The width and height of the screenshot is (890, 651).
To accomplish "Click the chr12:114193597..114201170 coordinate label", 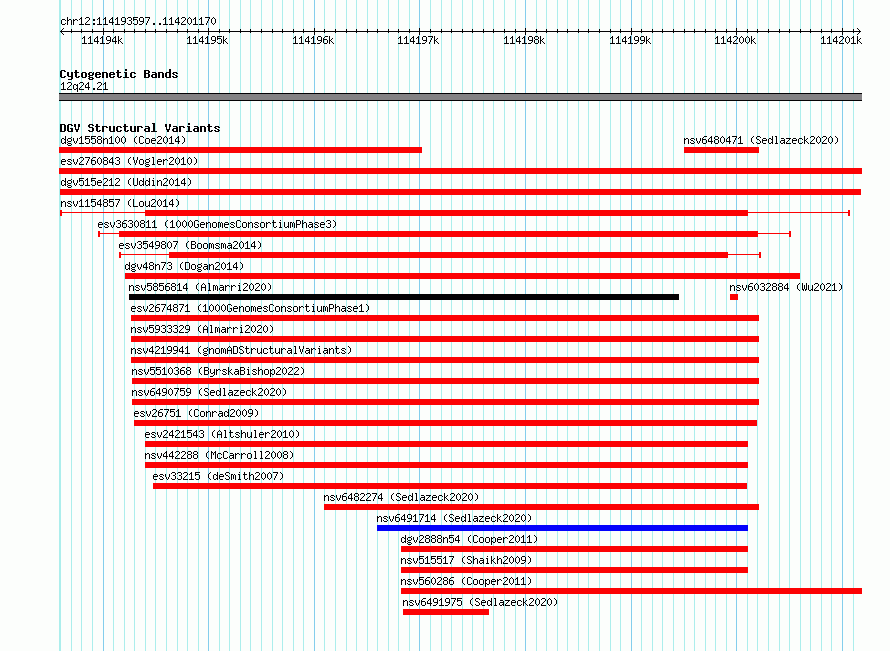I will (x=138, y=21).
